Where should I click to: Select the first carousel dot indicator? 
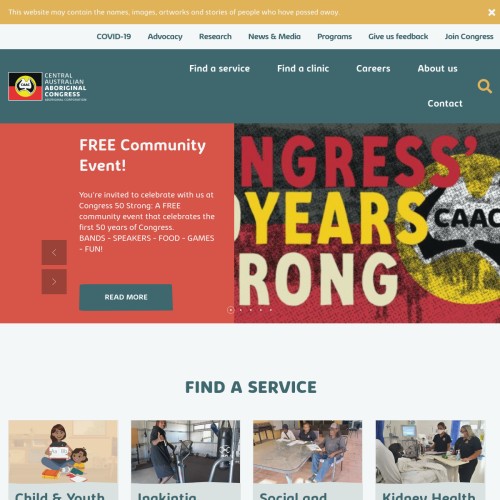tap(231, 310)
